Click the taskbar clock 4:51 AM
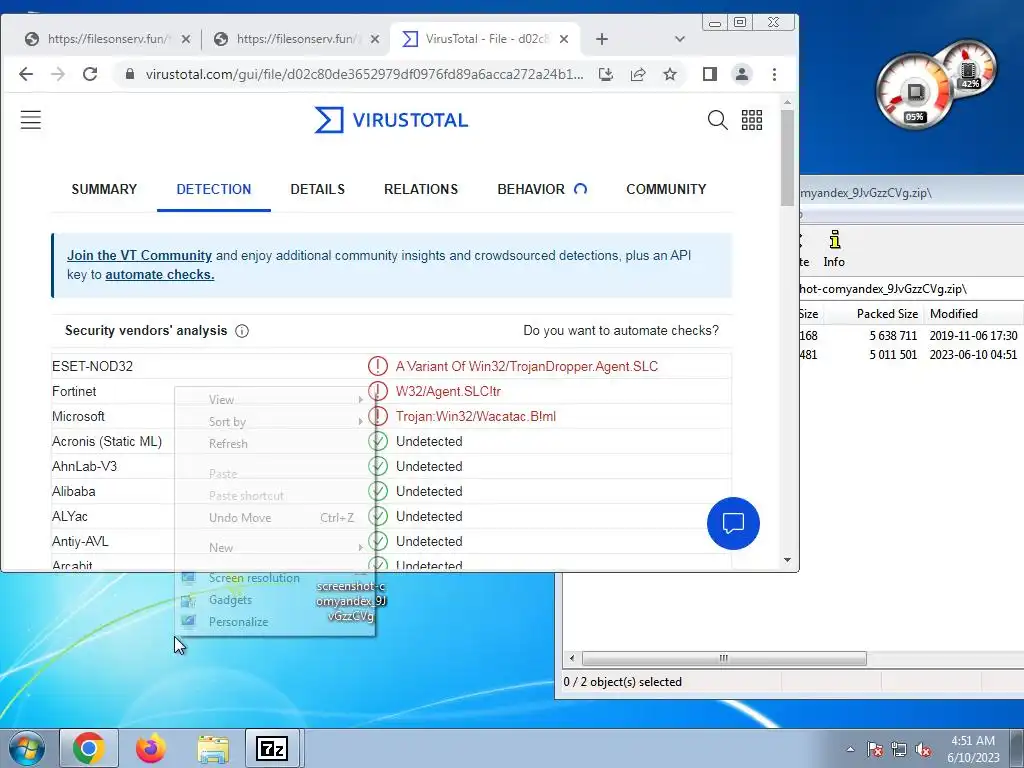 (x=973, y=749)
